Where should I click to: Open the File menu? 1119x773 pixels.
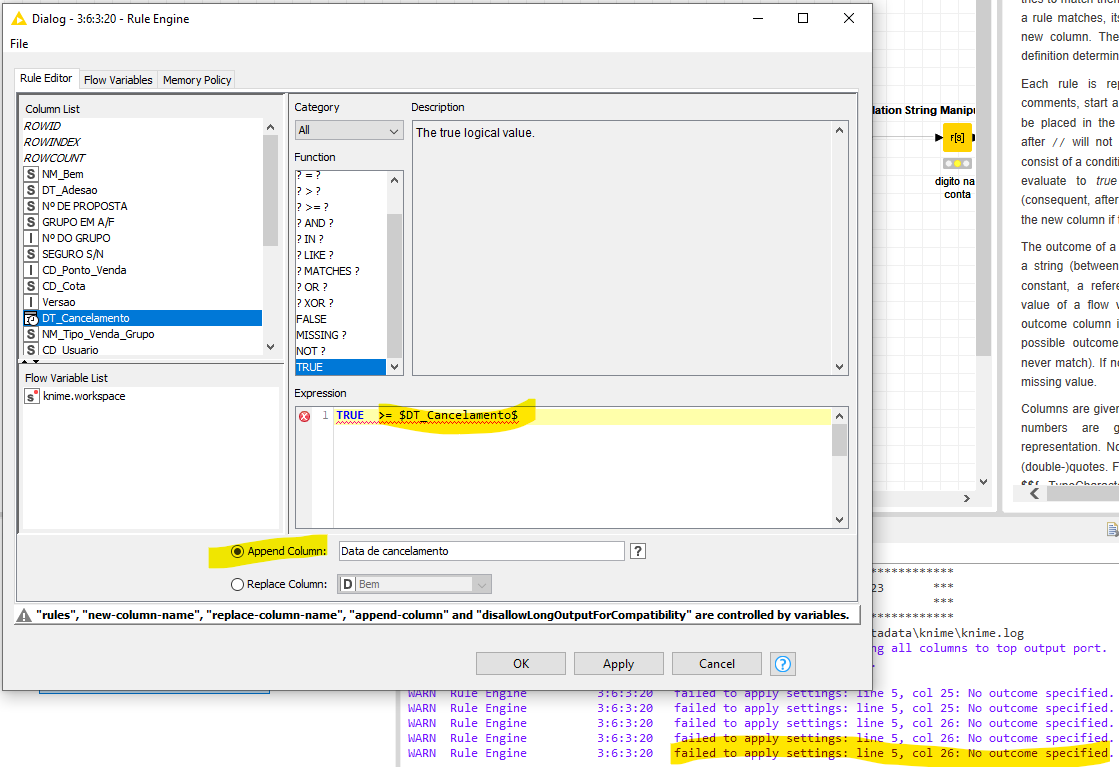(19, 44)
